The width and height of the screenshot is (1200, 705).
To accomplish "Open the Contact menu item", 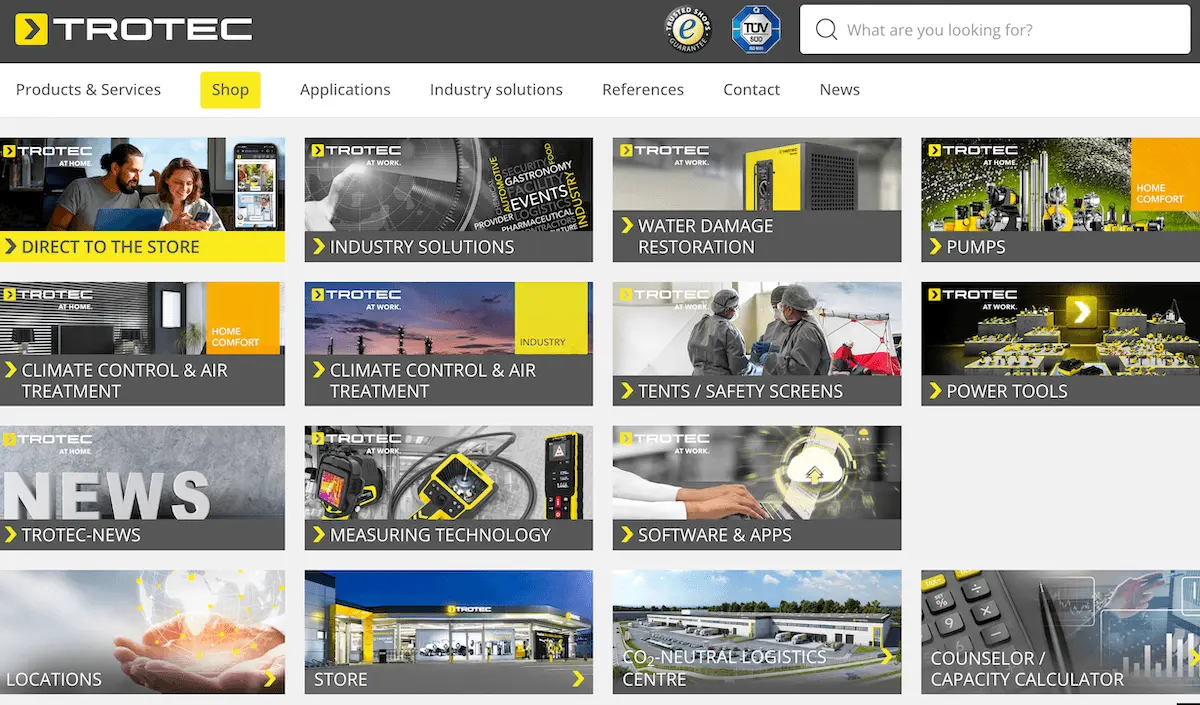I will 751,90.
